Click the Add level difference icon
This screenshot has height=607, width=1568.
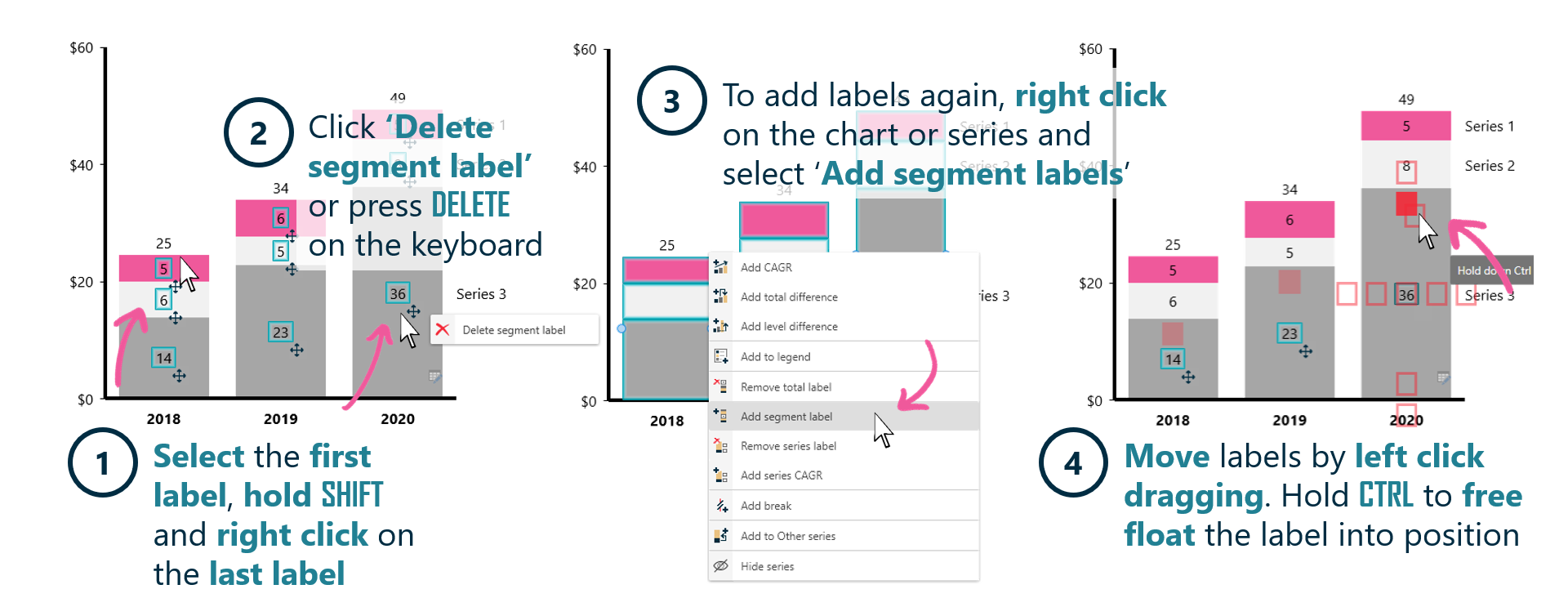[719, 326]
